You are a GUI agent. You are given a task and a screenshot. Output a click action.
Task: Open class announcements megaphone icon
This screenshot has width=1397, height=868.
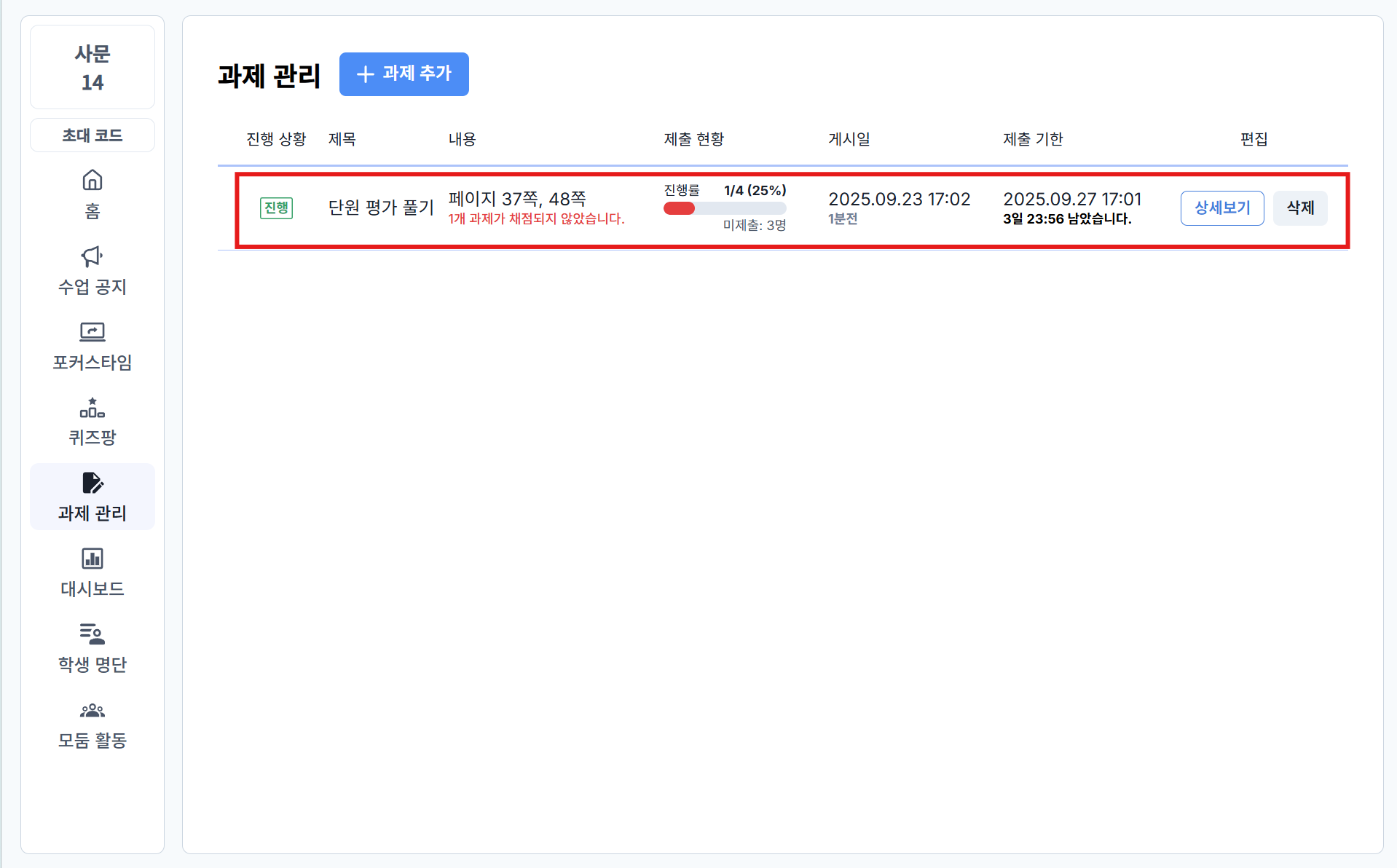(x=93, y=256)
